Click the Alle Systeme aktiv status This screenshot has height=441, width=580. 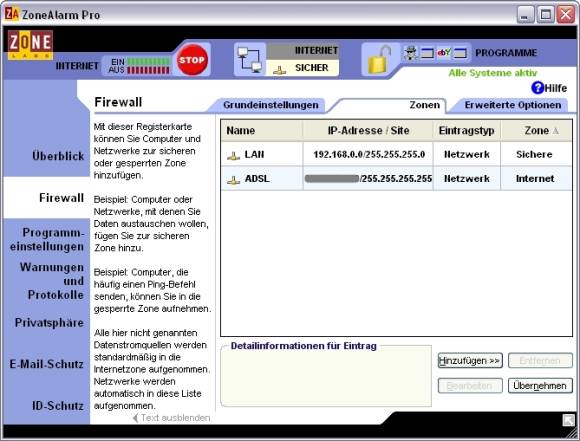493,73
